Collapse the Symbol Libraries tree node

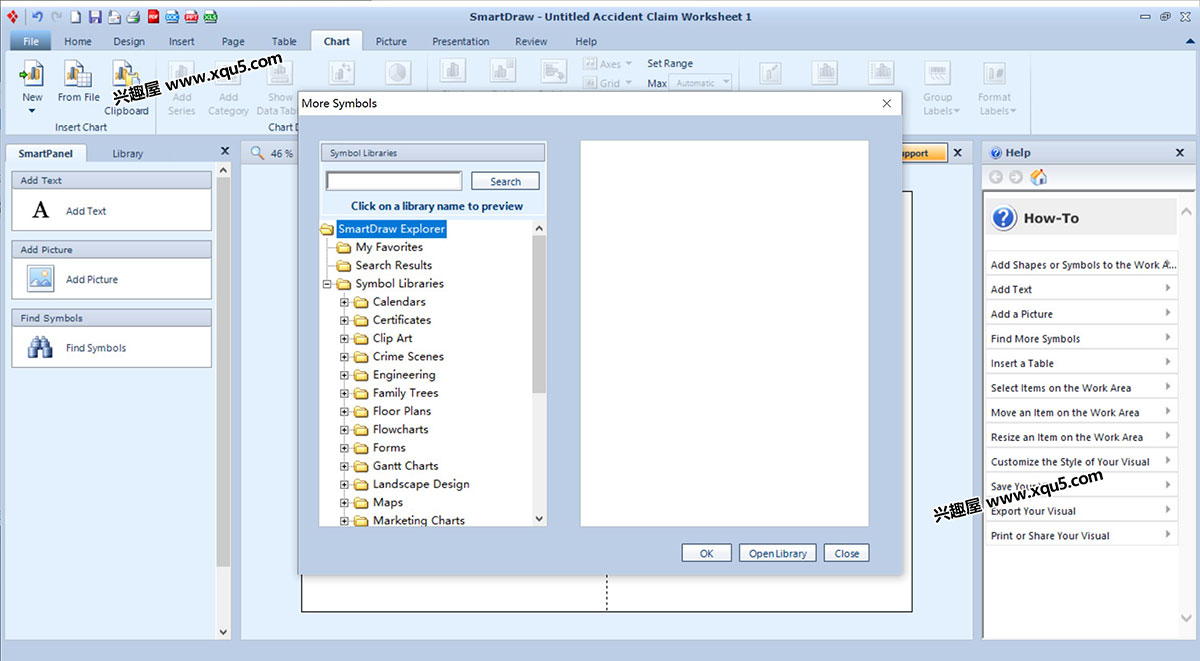coord(327,284)
